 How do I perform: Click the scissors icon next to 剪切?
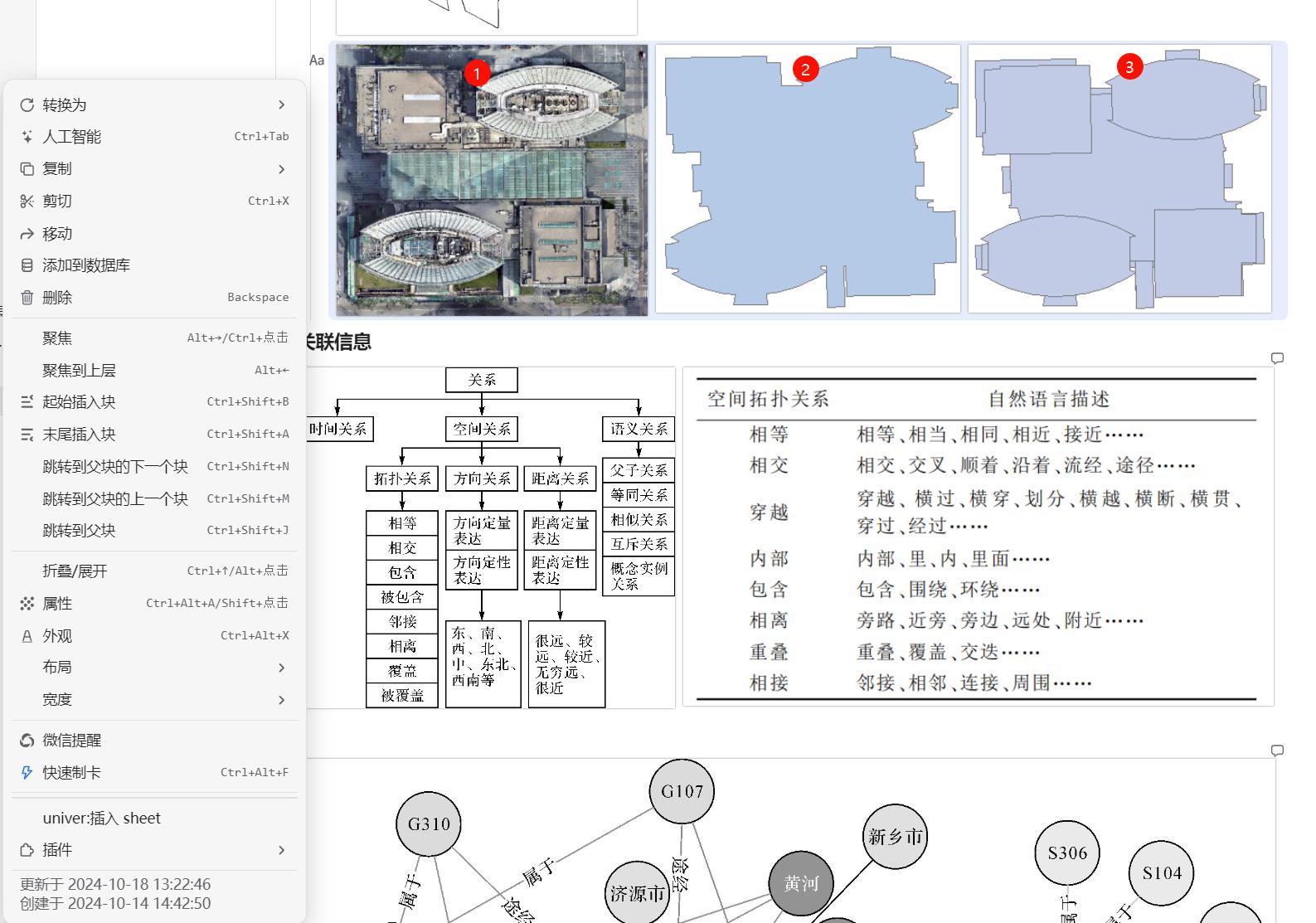click(27, 201)
